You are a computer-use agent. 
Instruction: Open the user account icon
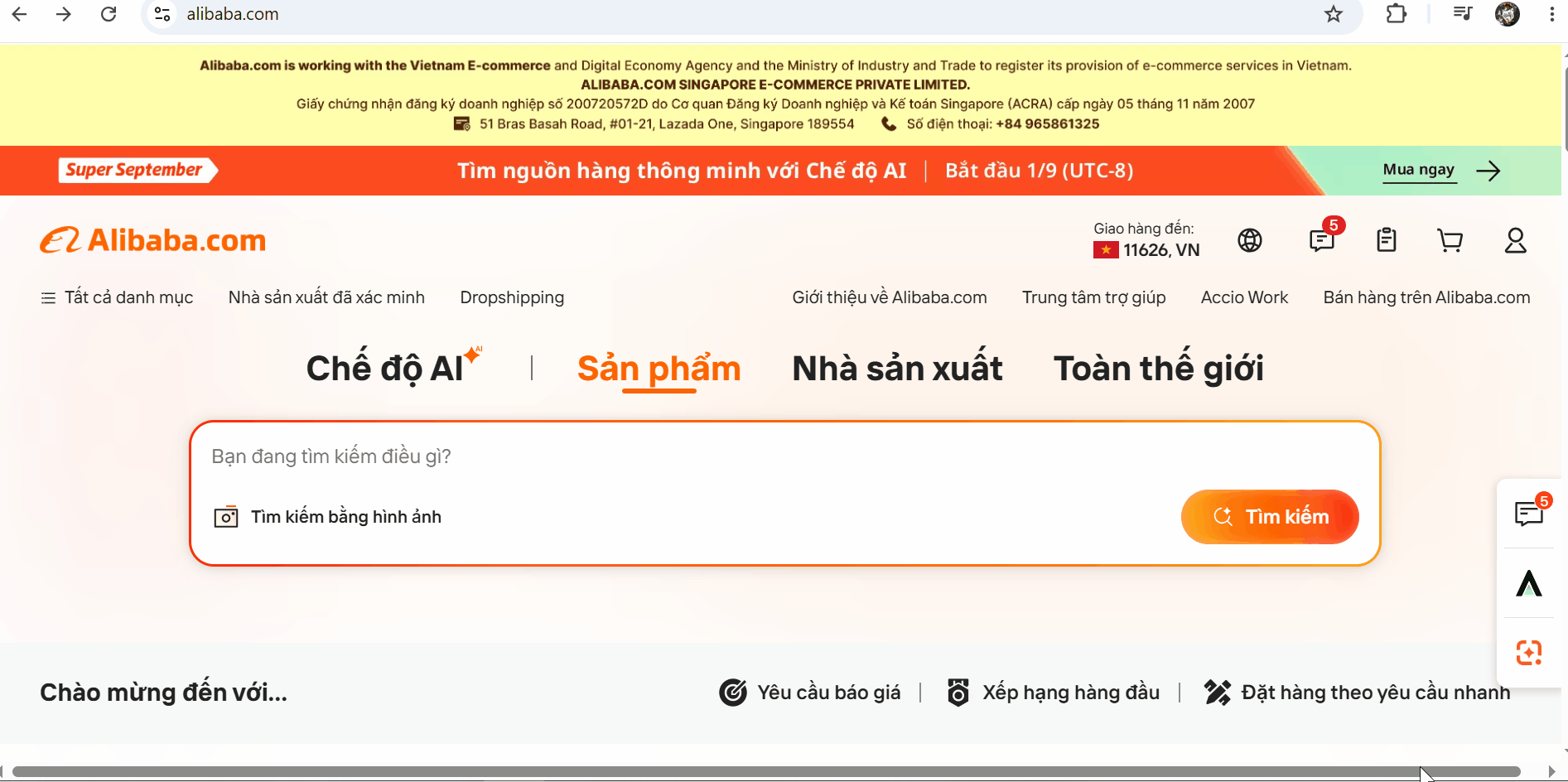pyautogui.click(x=1516, y=240)
